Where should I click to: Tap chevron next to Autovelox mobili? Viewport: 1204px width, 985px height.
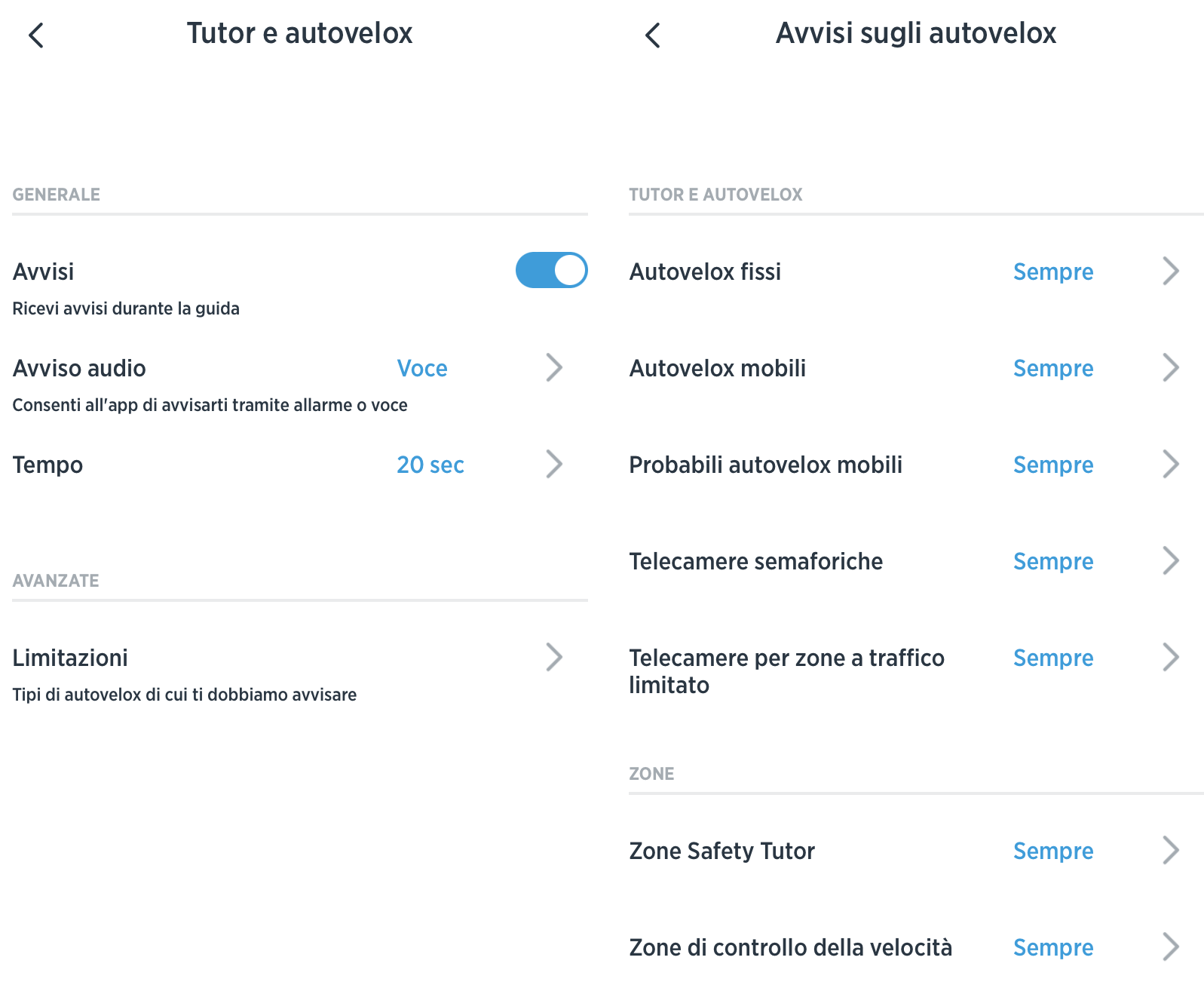1170,367
